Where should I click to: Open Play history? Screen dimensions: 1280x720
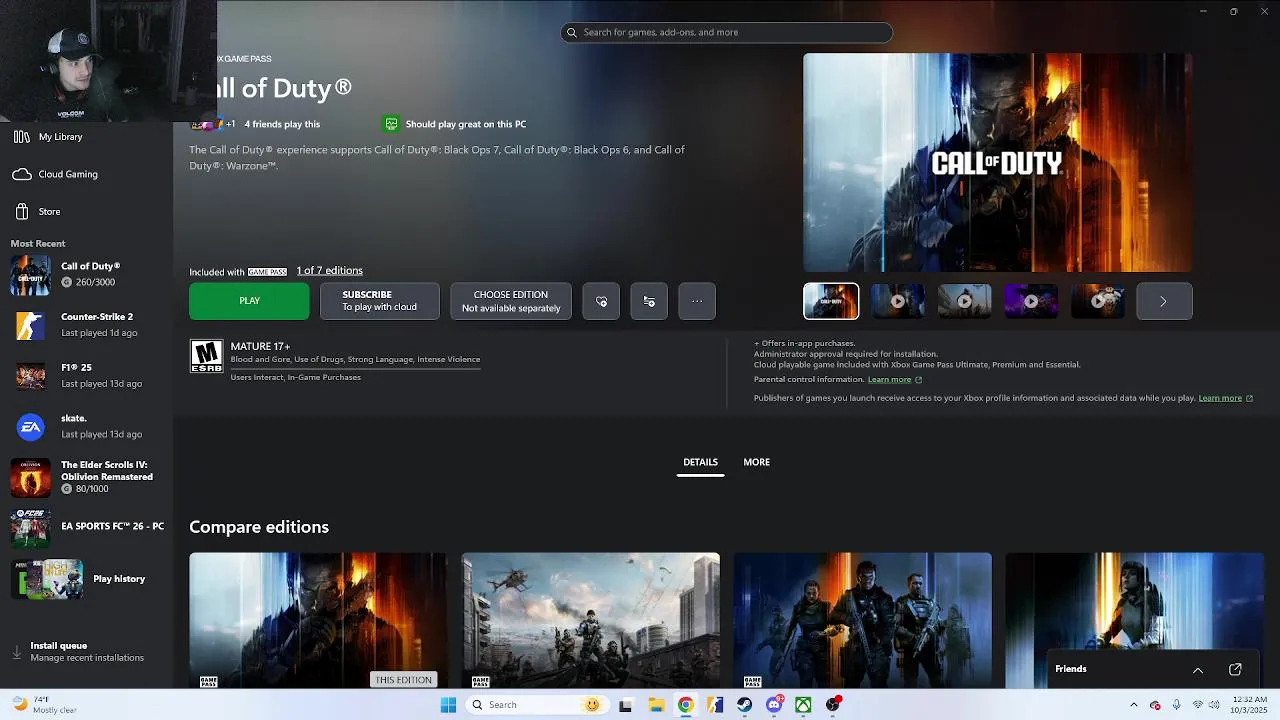tap(80, 579)
